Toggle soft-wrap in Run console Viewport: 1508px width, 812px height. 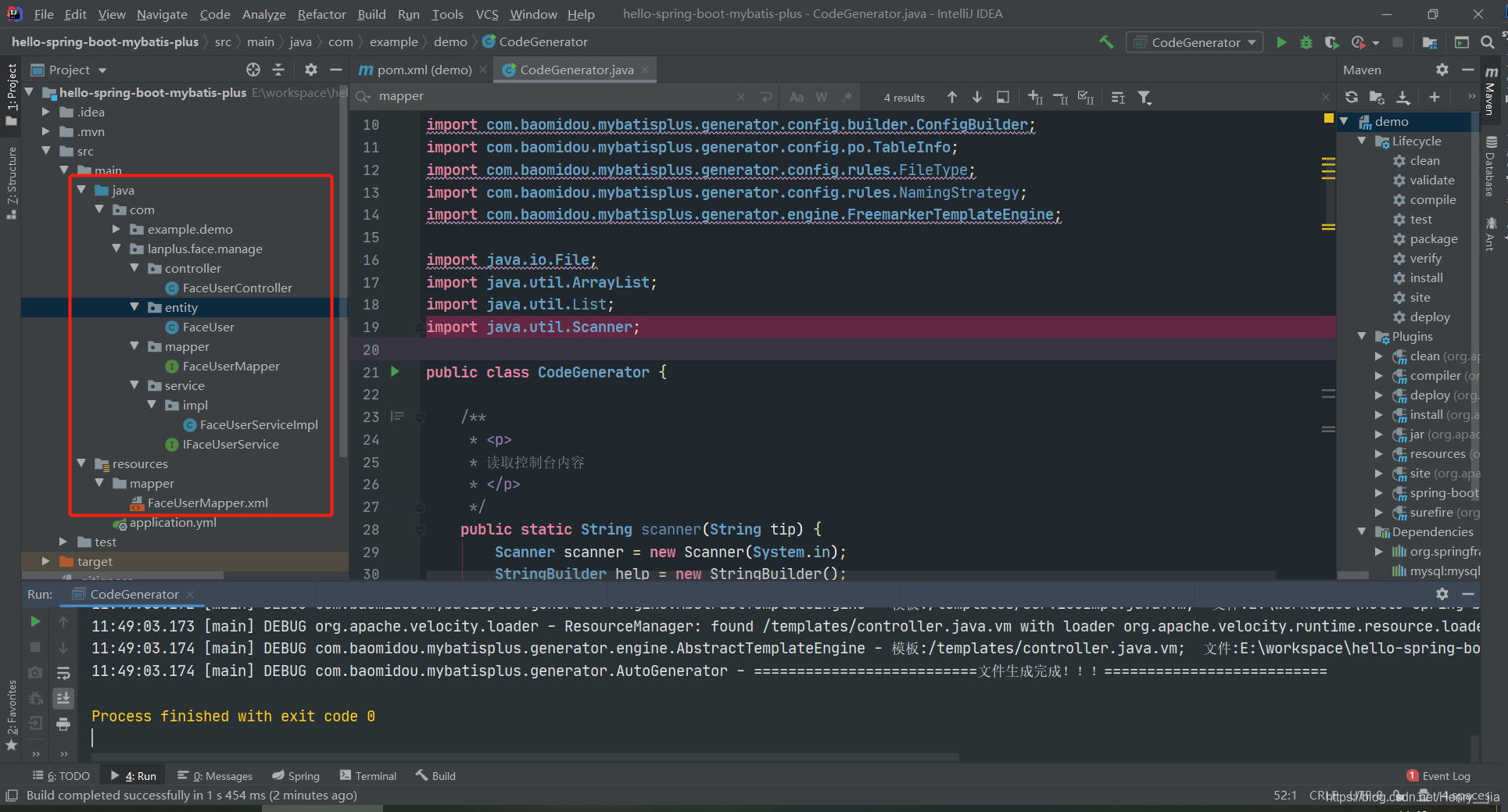pyautogui.click(x=63, y=673)
